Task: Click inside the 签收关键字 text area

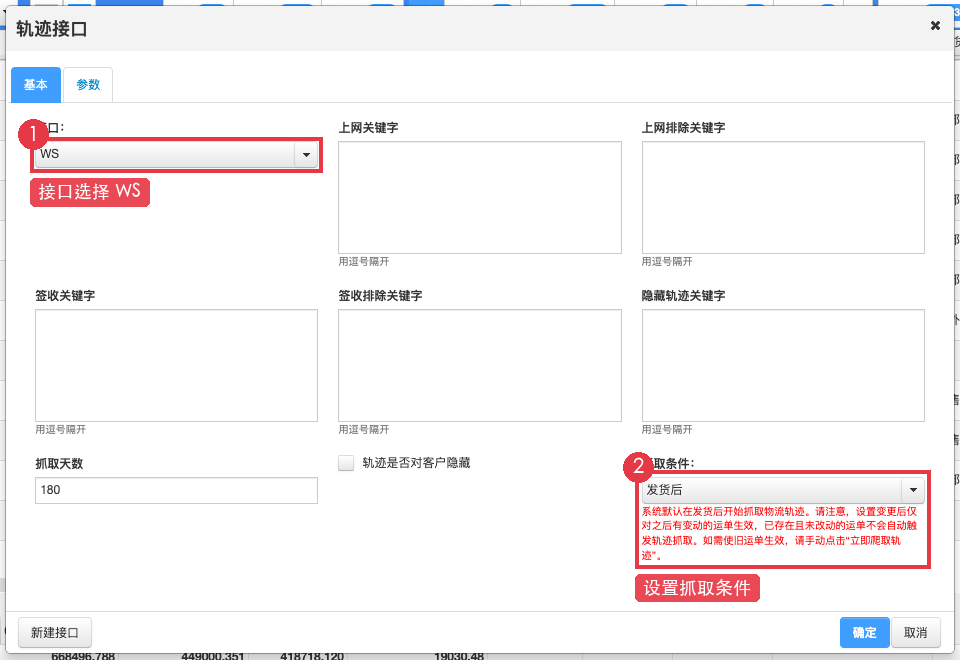Action: [x=176, y=366]
